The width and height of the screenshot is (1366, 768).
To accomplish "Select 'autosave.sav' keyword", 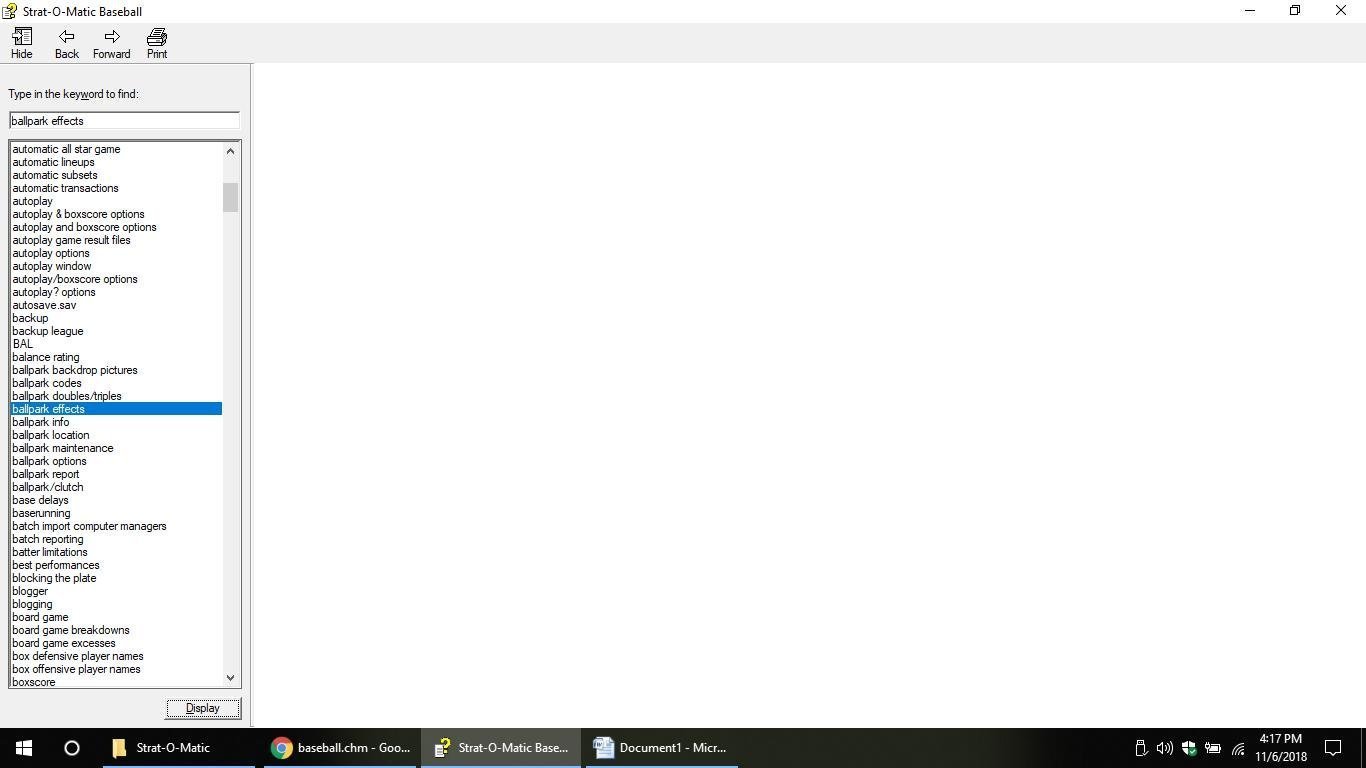I will coord(44,305).
